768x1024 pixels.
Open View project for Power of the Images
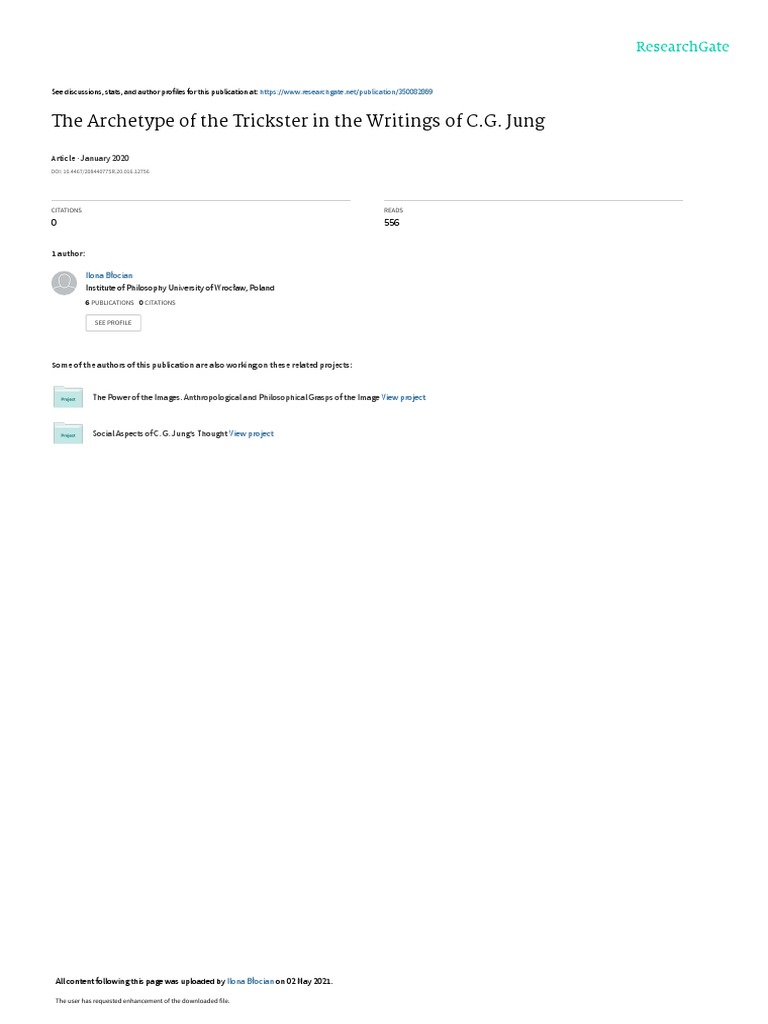(404, 397)
